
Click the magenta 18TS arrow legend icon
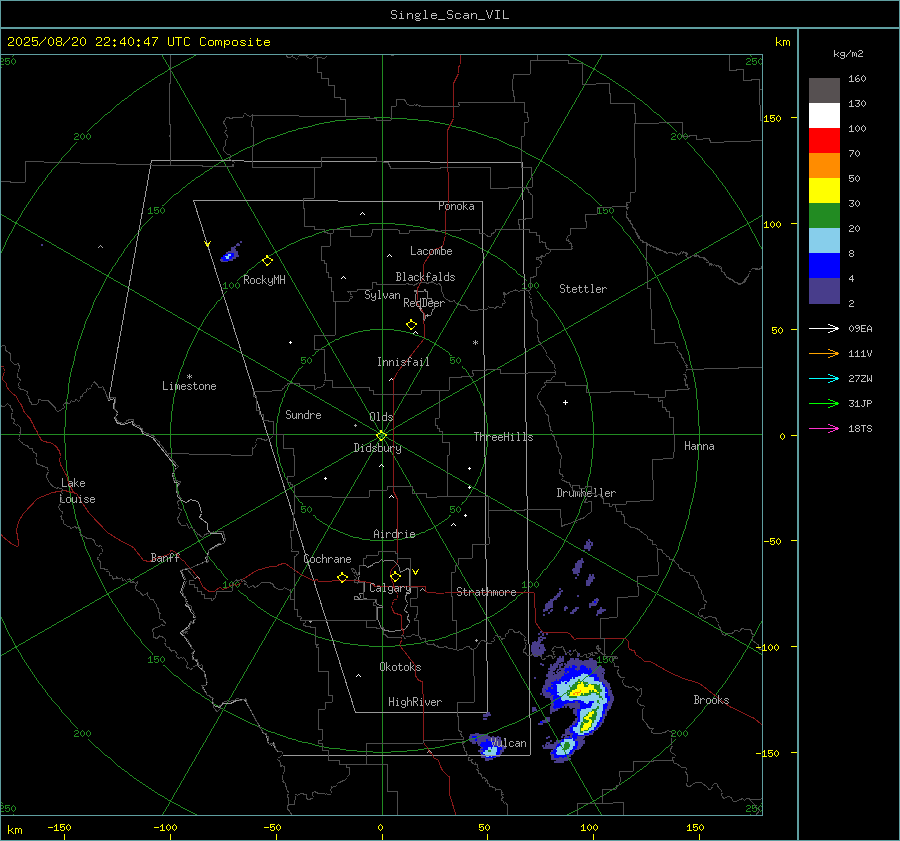coord(824,428)
